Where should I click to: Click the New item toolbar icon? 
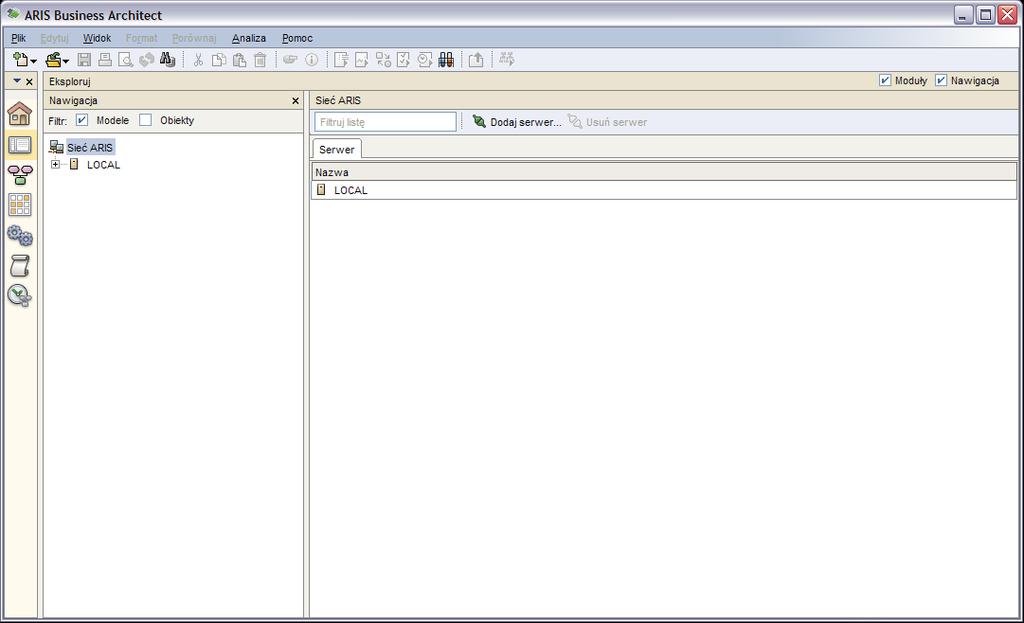point(20,60)
